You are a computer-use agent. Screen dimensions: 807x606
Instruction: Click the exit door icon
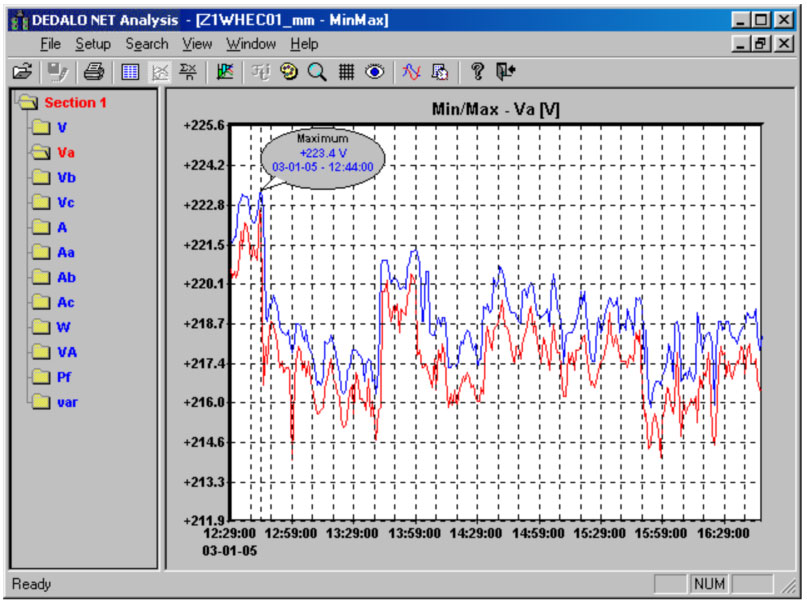506,72
